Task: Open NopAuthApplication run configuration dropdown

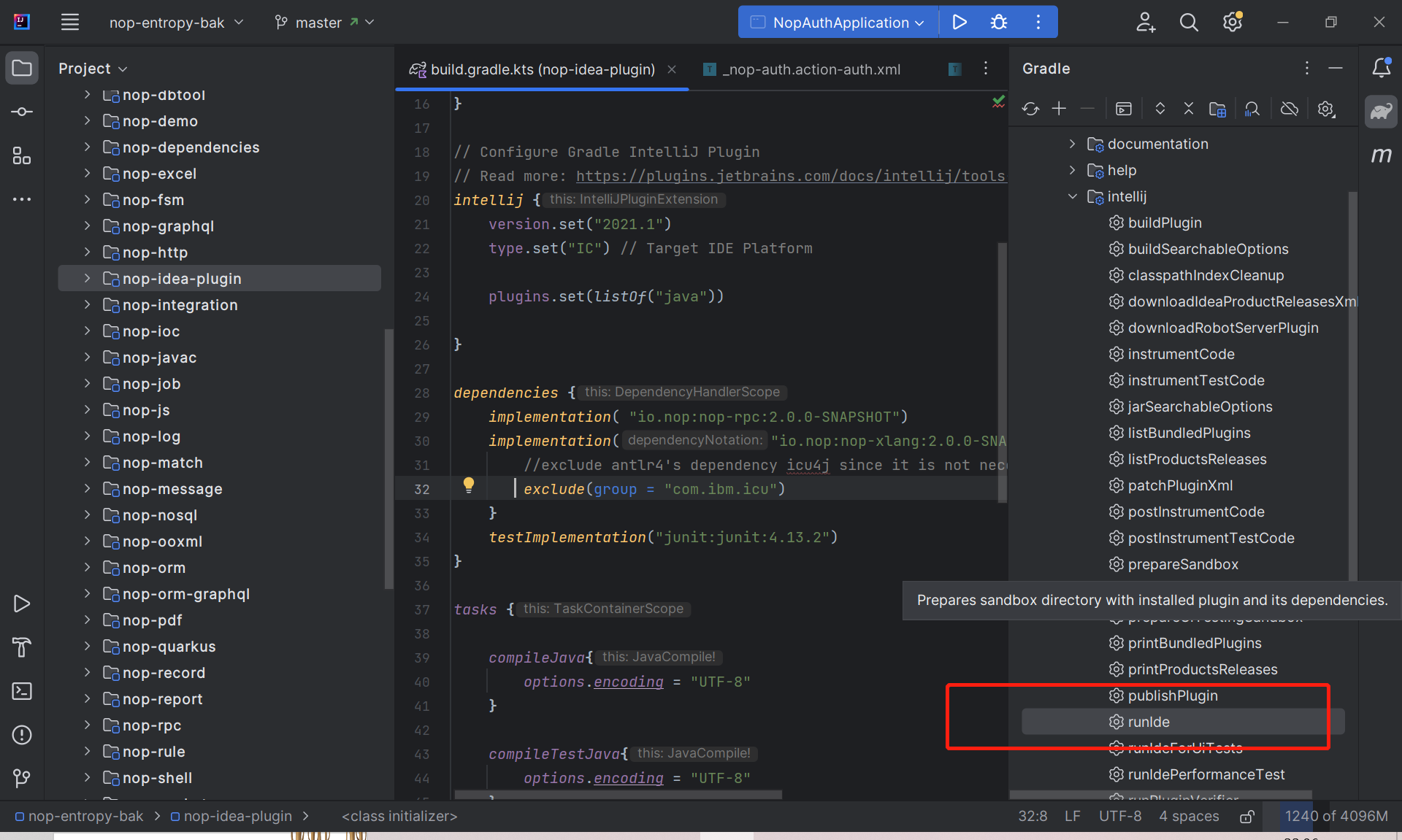Action: pyautogui.click(x=838, y=23)
